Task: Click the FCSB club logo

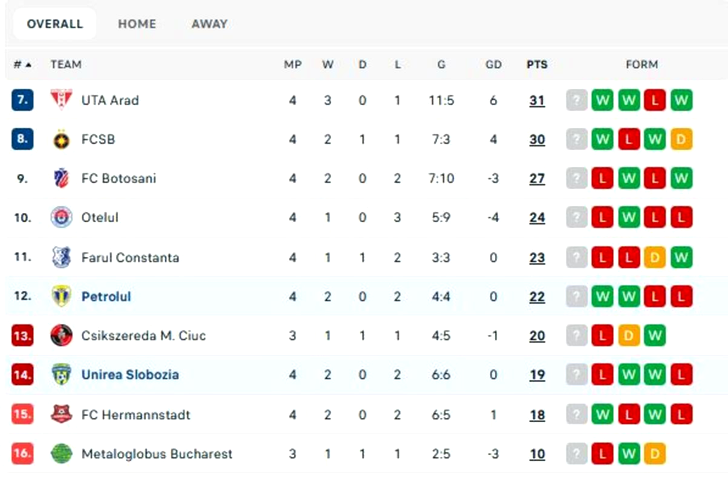Action: pos(61,140)
